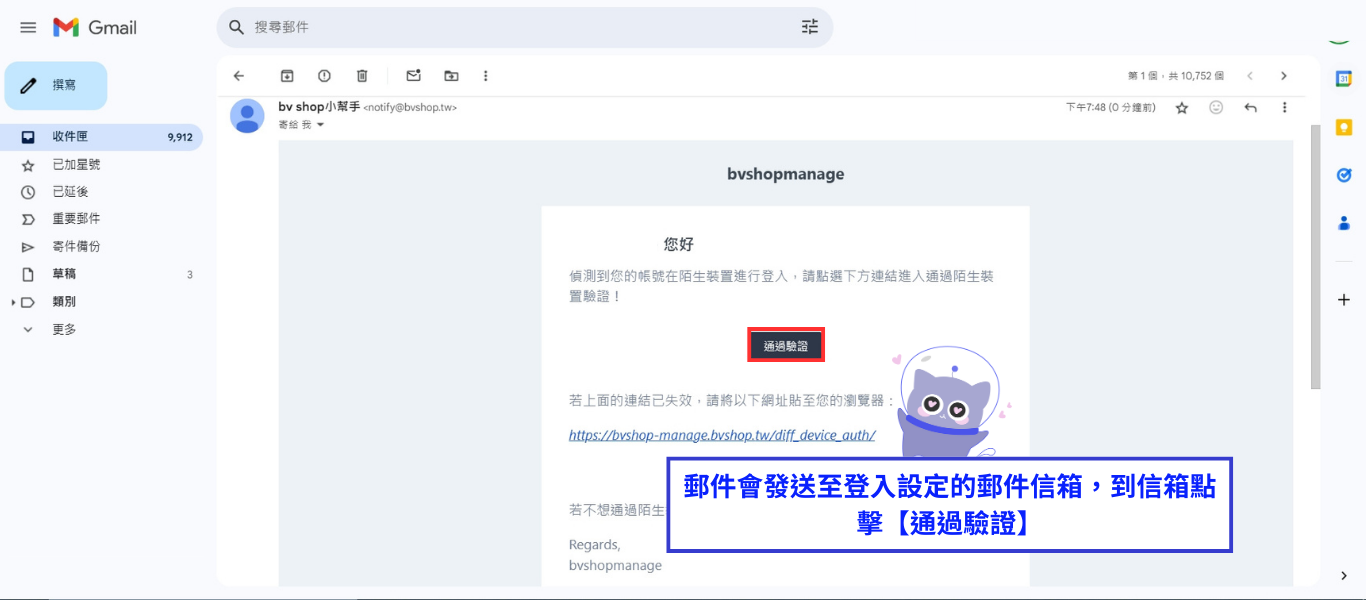Star this message
Viewport: 1366px width, 600px height.
(x=1182, y=108)
